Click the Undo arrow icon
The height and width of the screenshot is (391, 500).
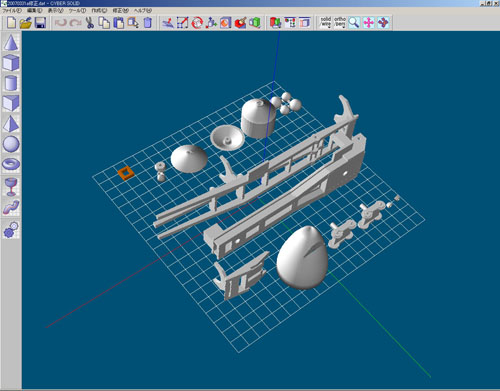pyautogui.click(x=61, y=23)
